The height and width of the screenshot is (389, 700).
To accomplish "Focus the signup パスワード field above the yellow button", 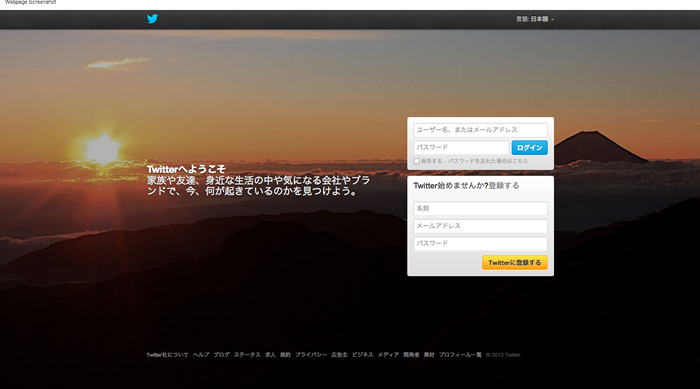I will (480, 243).
